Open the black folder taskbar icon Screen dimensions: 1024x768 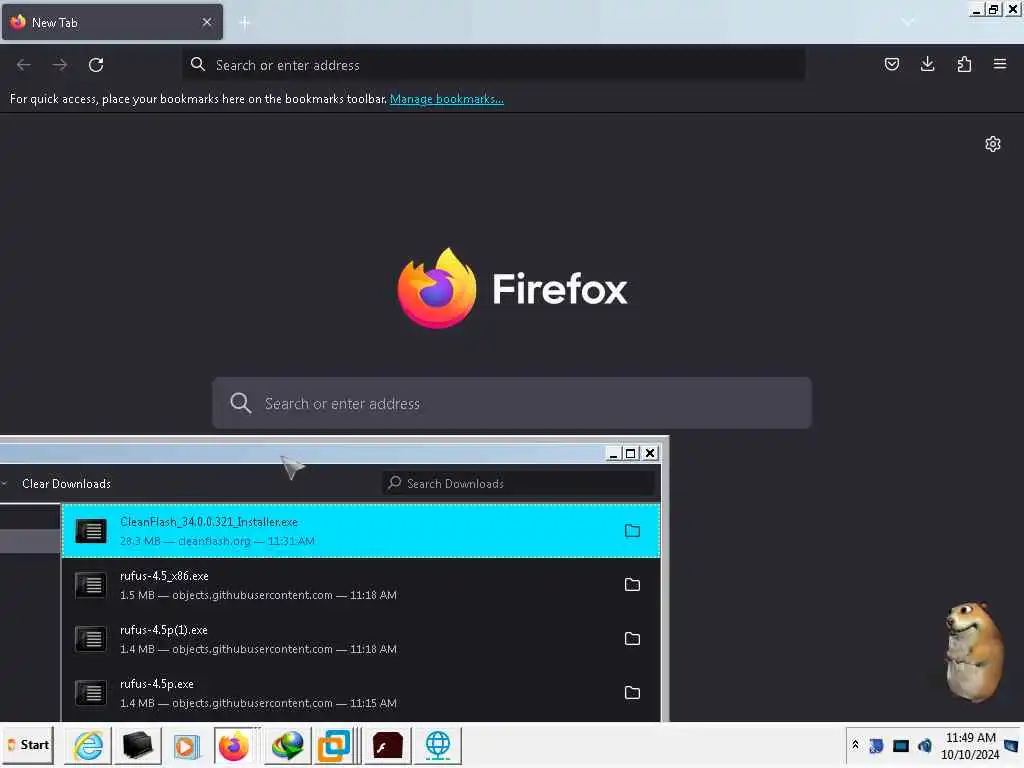pos(138,745)
